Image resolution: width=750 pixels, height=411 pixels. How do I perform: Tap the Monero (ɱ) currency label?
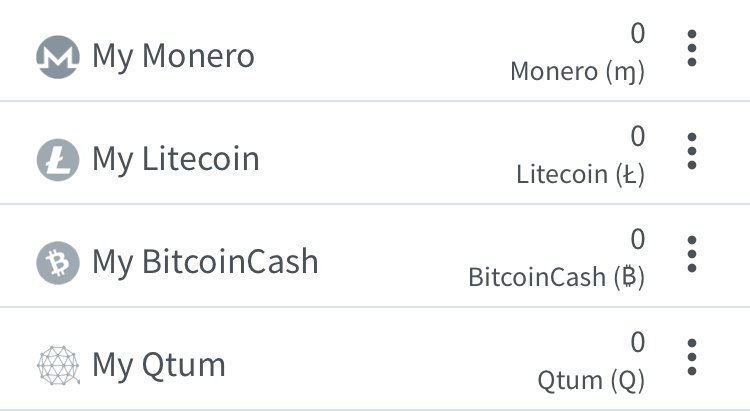coord(577,72)
